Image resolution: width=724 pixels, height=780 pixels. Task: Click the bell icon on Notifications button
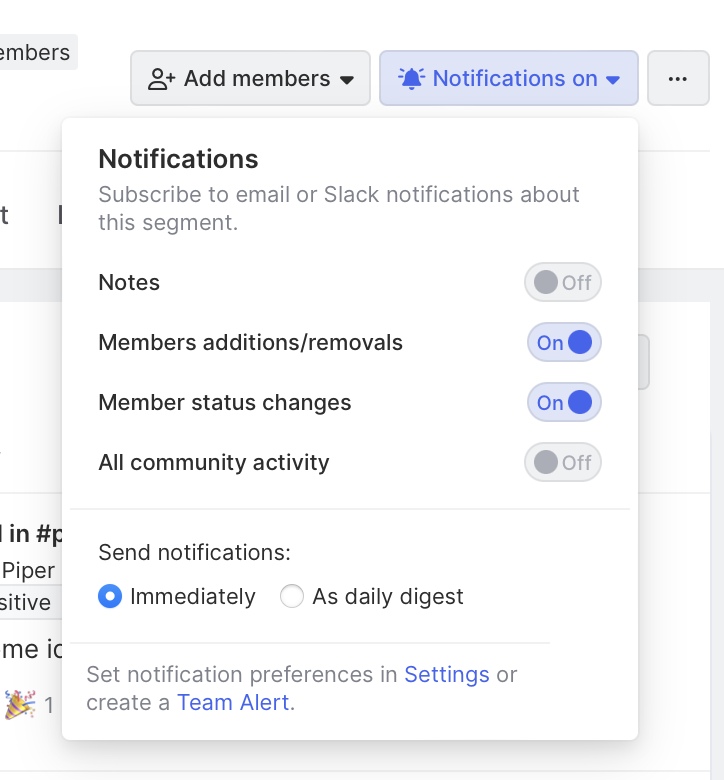coord(411,78)
